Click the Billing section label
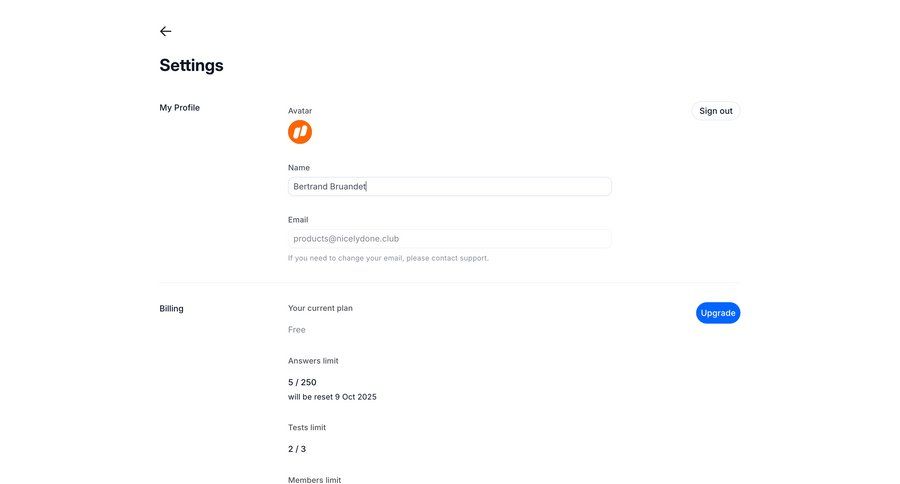The width and height of the screenshot is (900, 484). point(171,309)
